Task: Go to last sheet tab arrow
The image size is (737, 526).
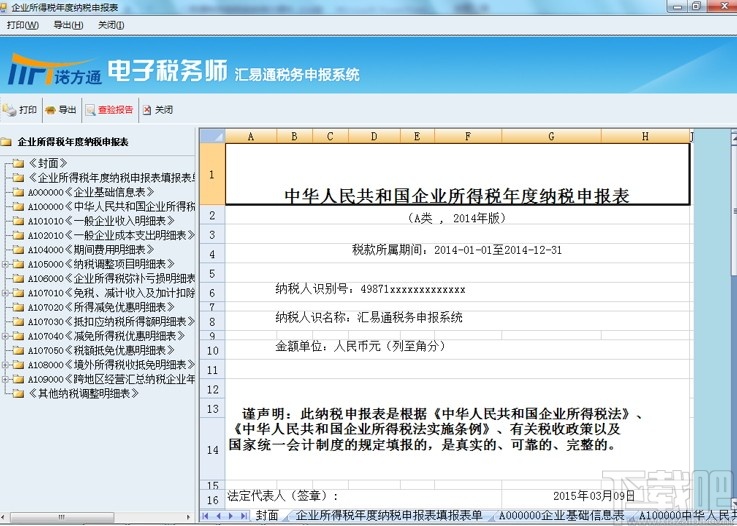Action: pos(243,516)
